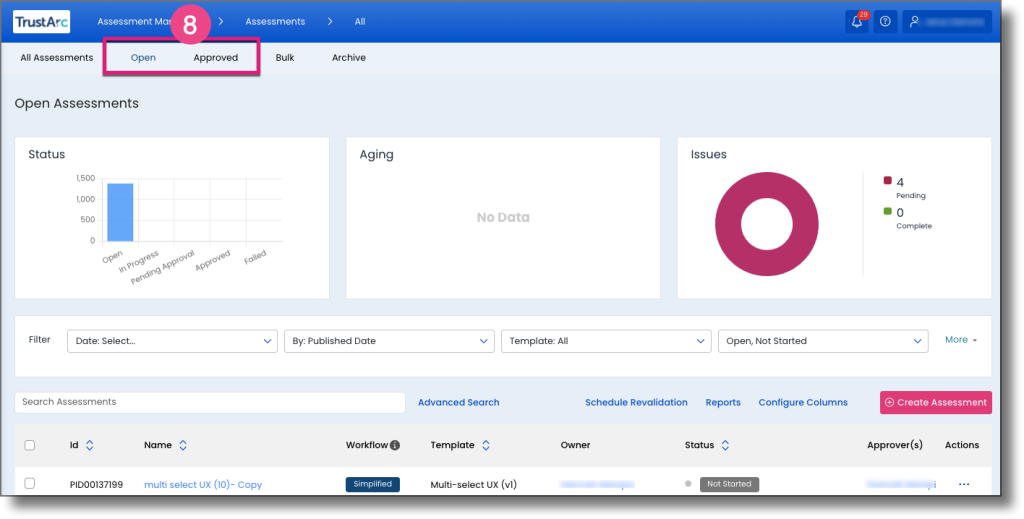Image resolution: width=1024 pixels, height=519 pixels.
Task: Click the Simplified workflow badge
Action: tap(372, 484)
